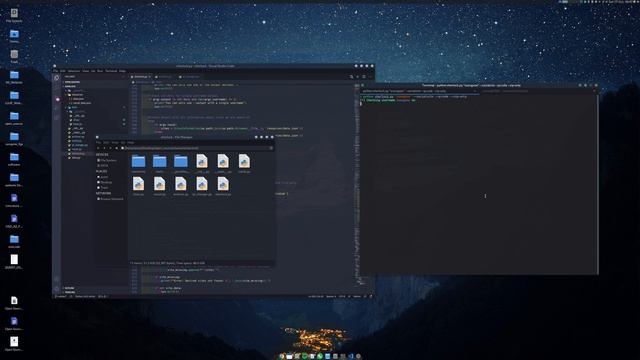Viewport: 640px width, 360px height.
Task: Open Extensions view in VS Code activity bar
Action: [x=57, y=118]
